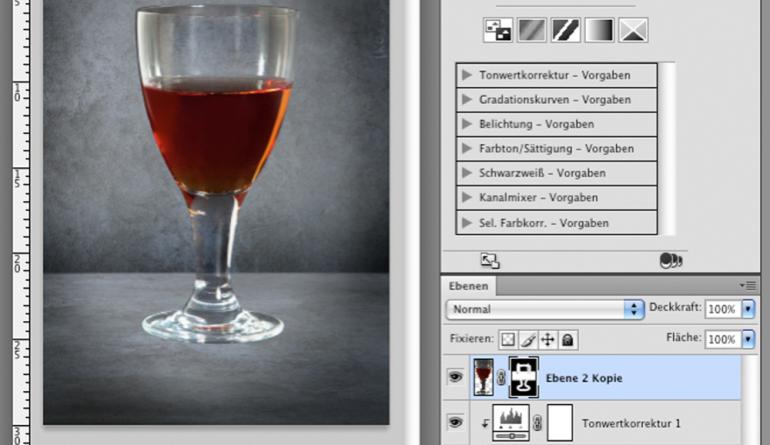Screen dimensions: 770x445
Task: Expand Belichtung – Vorgaben presets
Action: [x=467, y=124]
